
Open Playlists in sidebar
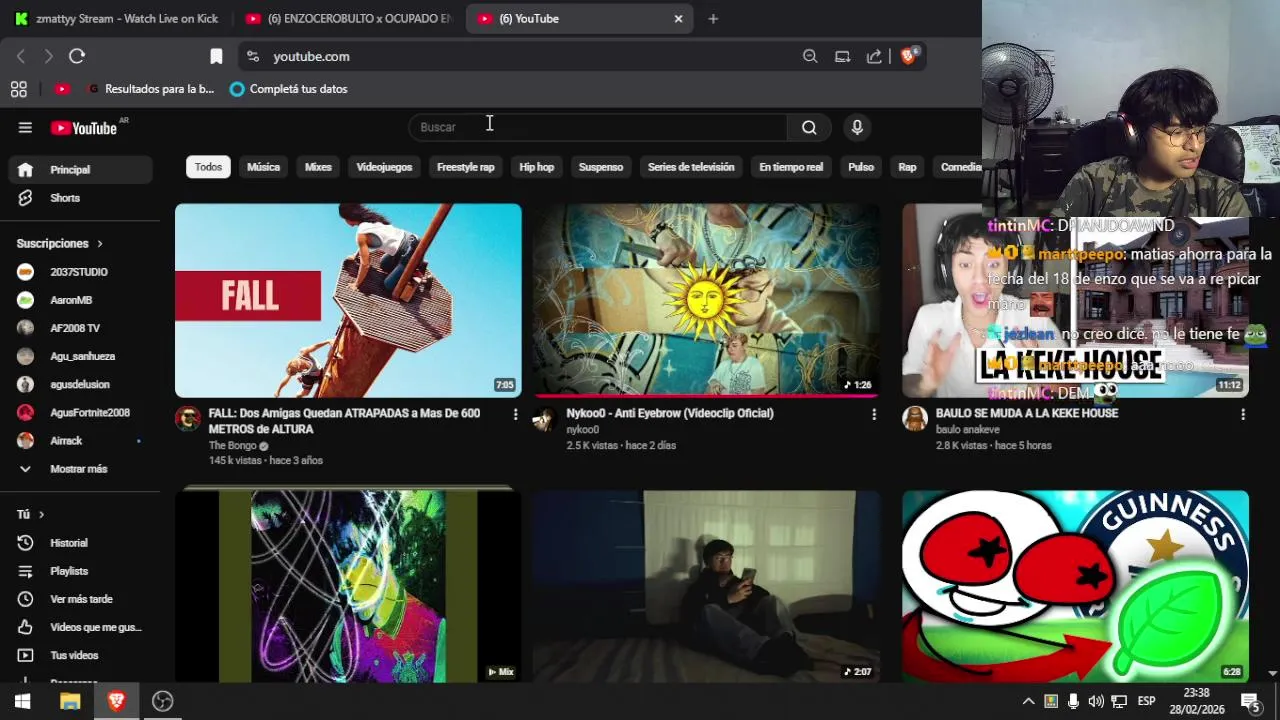[x=80, y=571]
